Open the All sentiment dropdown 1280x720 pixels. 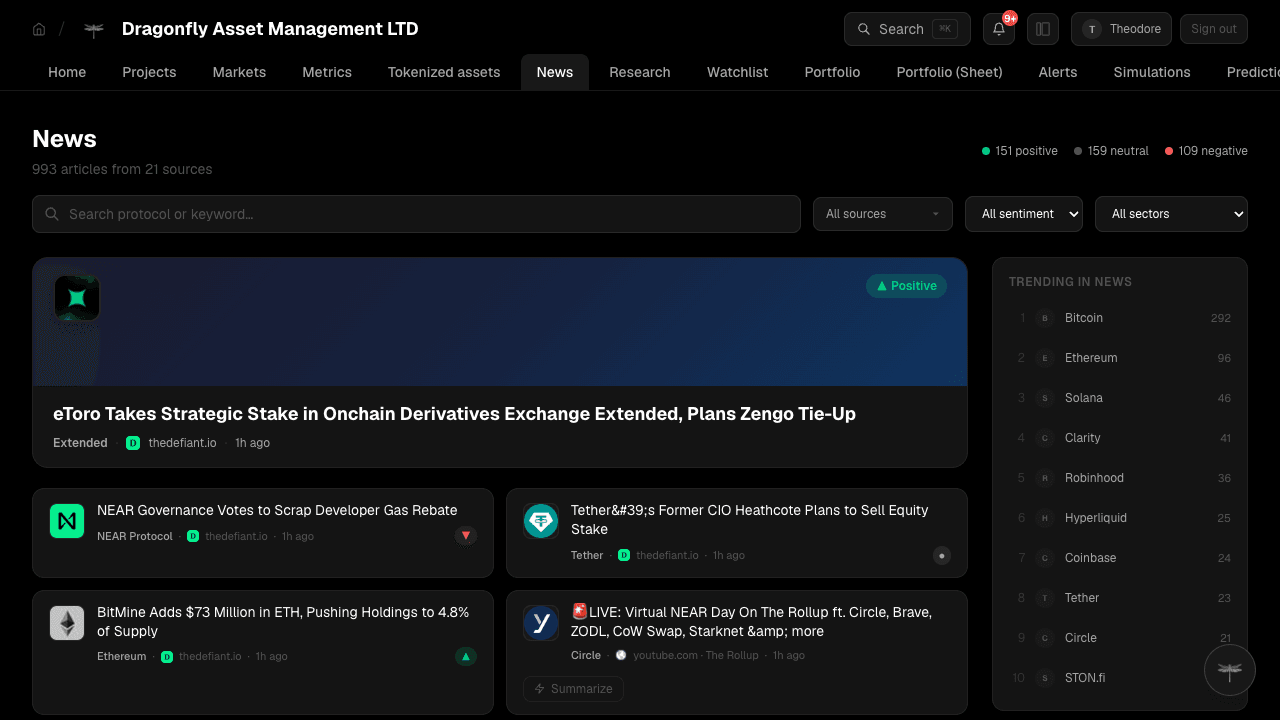pyautogui.click(x=1024, y=214)
